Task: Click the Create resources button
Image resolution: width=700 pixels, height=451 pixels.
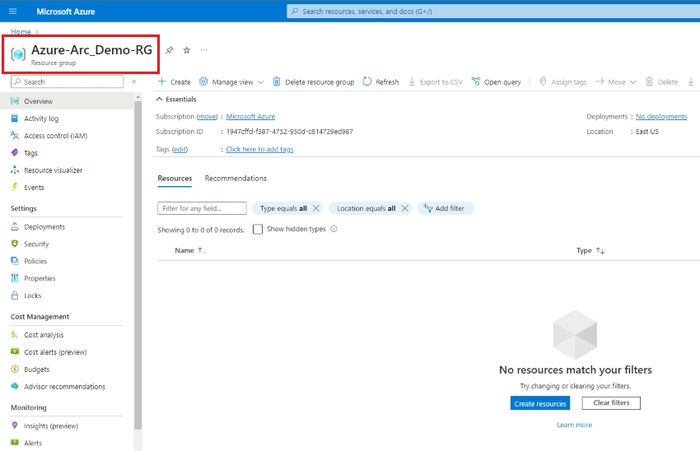Action: click(x=540, y=404)
